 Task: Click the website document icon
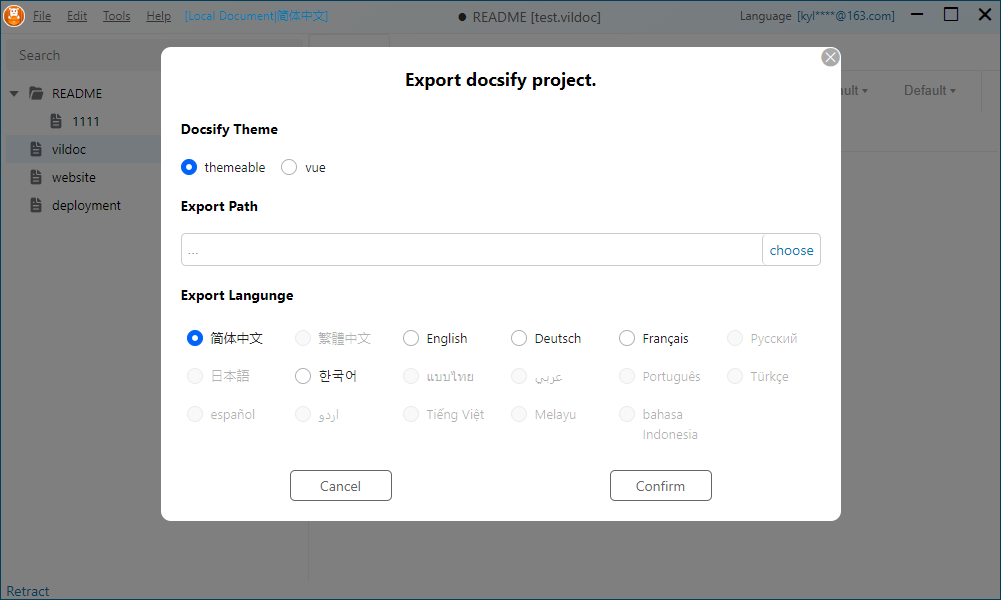pyautogui.click(x=37, y=177)
